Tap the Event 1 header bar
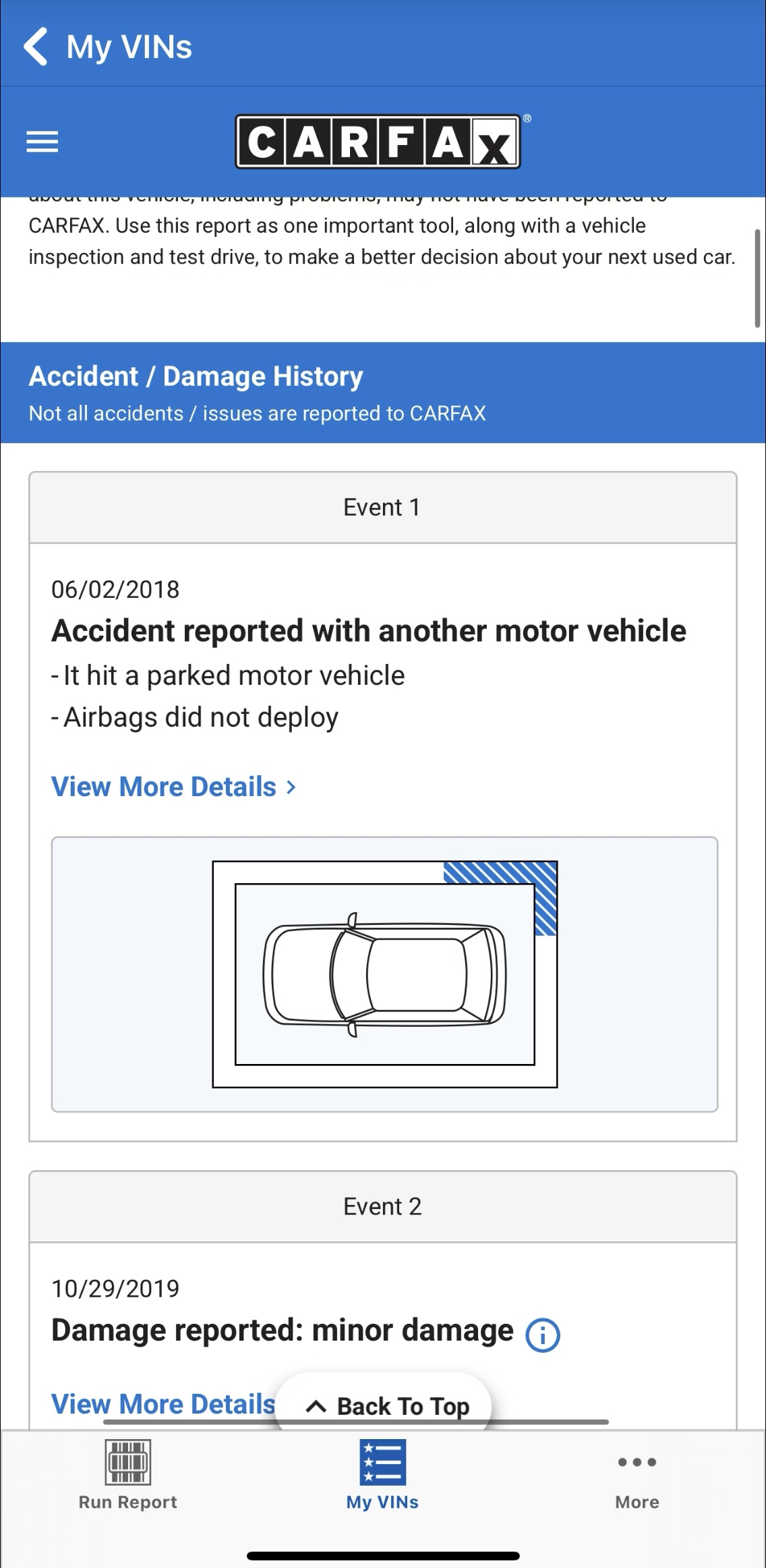This screenshot has width=766, height=1568. pos(382,507)
